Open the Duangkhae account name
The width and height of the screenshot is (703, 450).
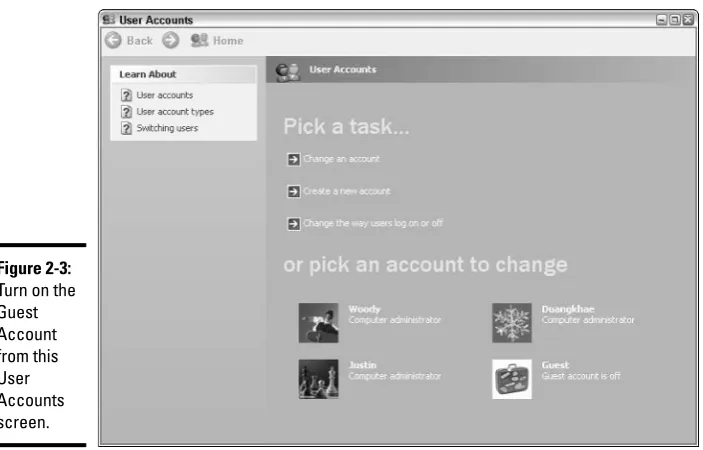[x=568, y=309]
